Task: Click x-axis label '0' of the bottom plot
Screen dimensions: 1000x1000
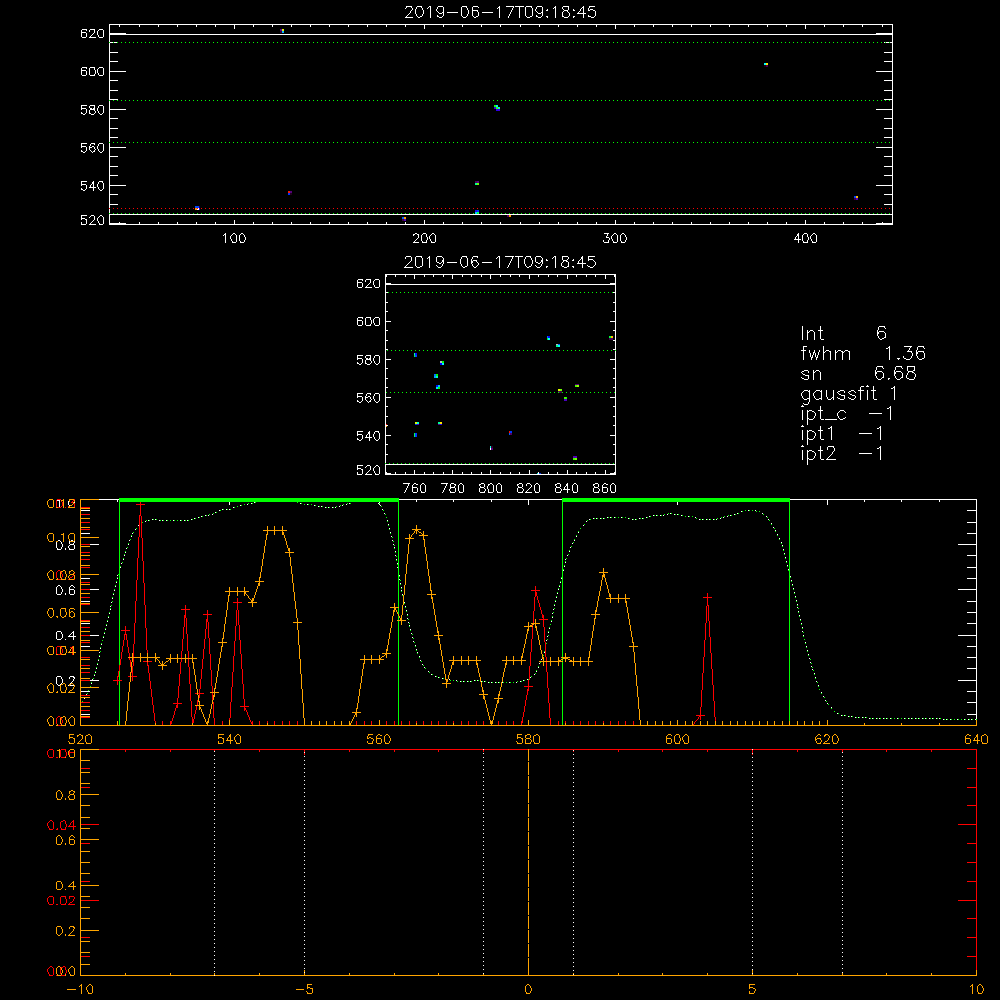Action: click(x=528, y=989)
